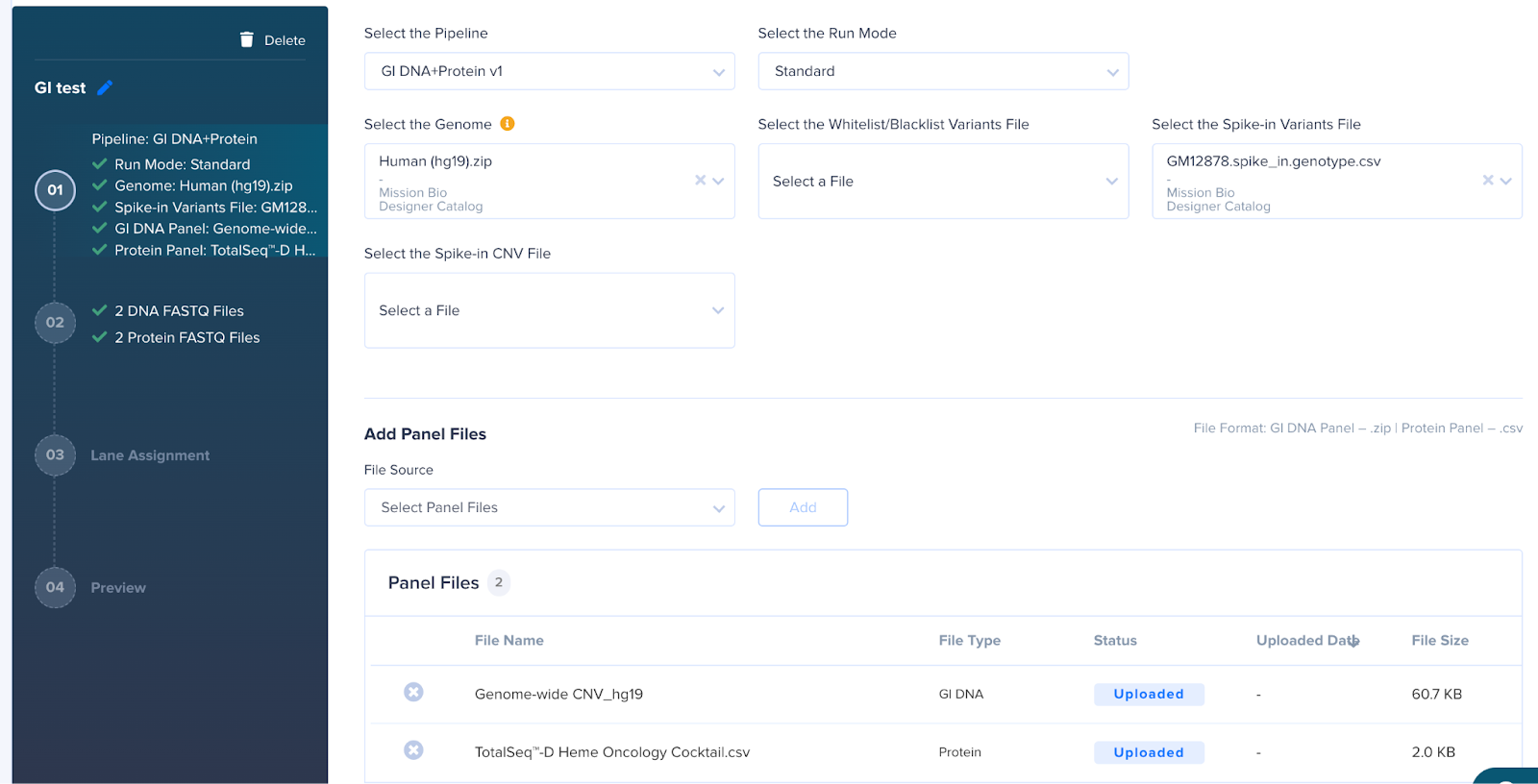The height and width of the screenshot is (784, 1538).
Task: Click the Add button
Action: coord(803,507)
